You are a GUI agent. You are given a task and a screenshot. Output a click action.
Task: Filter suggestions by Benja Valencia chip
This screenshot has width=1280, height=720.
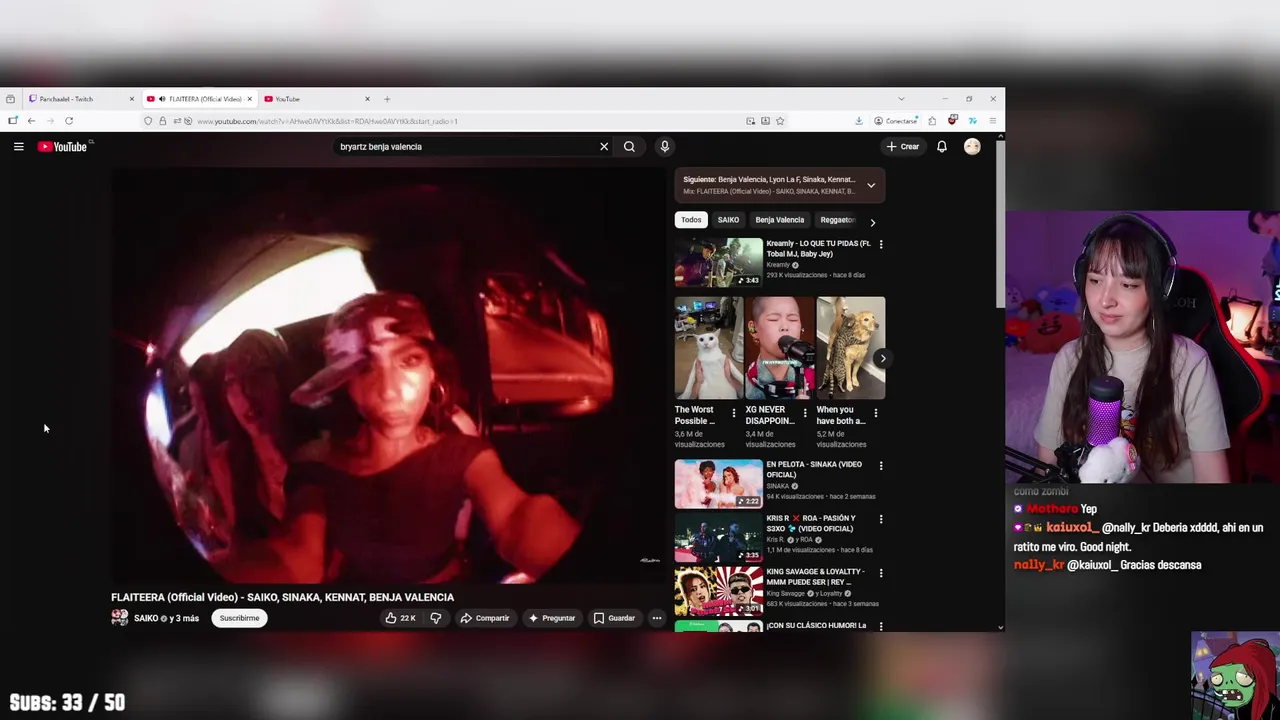(779, 220)
